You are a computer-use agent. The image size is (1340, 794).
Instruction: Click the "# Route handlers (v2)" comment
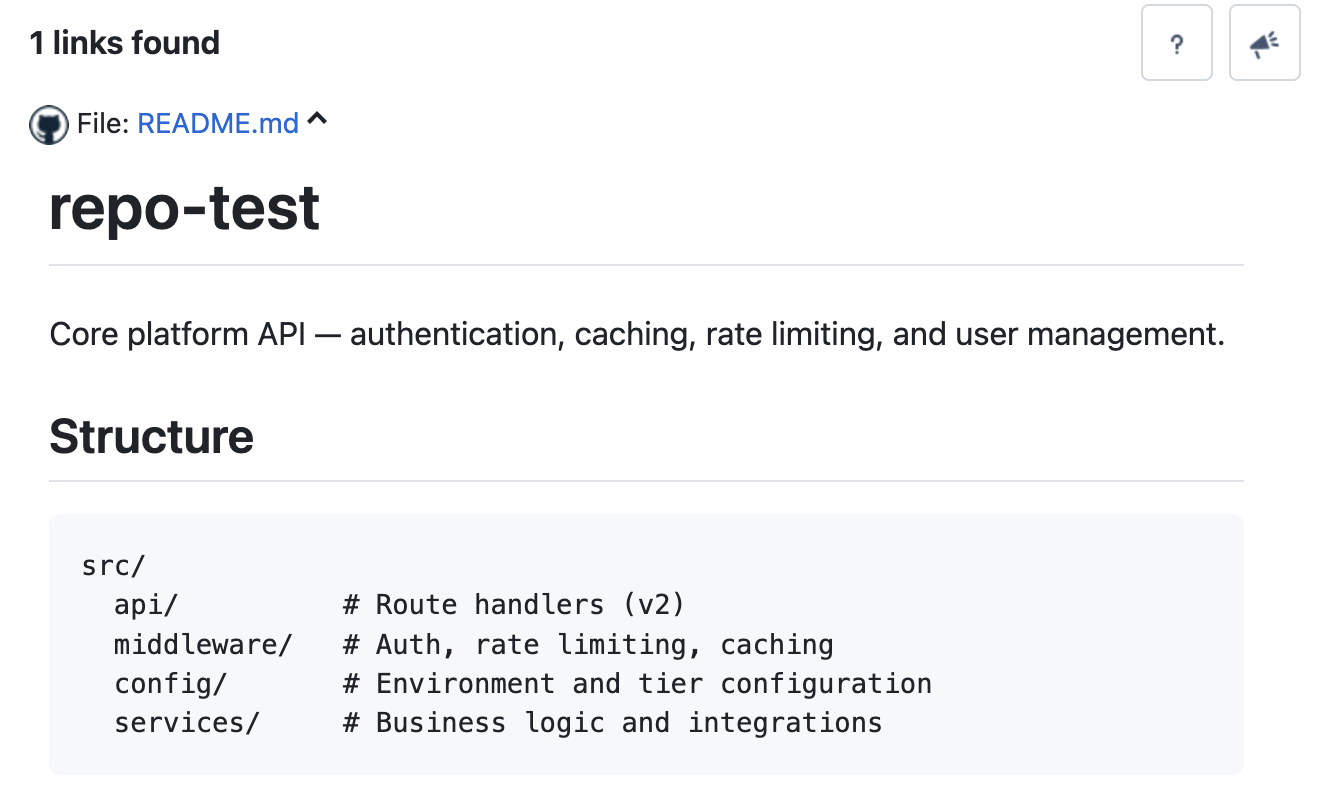click(514, 605)
